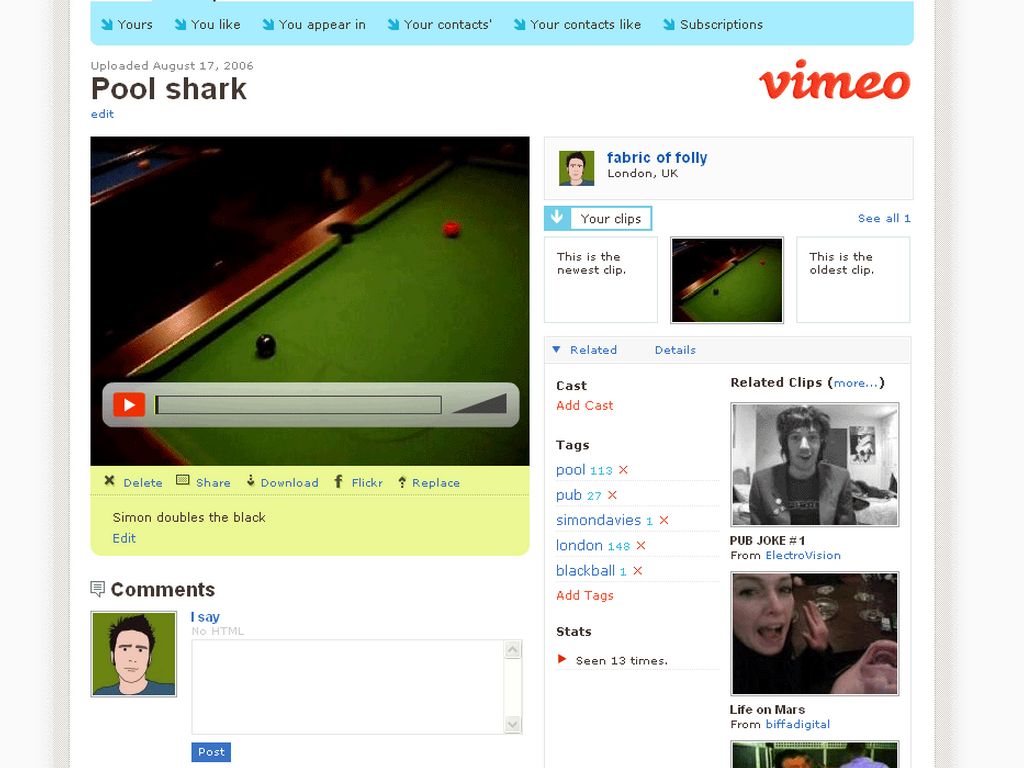The height and width of the screenshot is (768, 1024).
Task: Click the Share icon below video
Action: 183,481
